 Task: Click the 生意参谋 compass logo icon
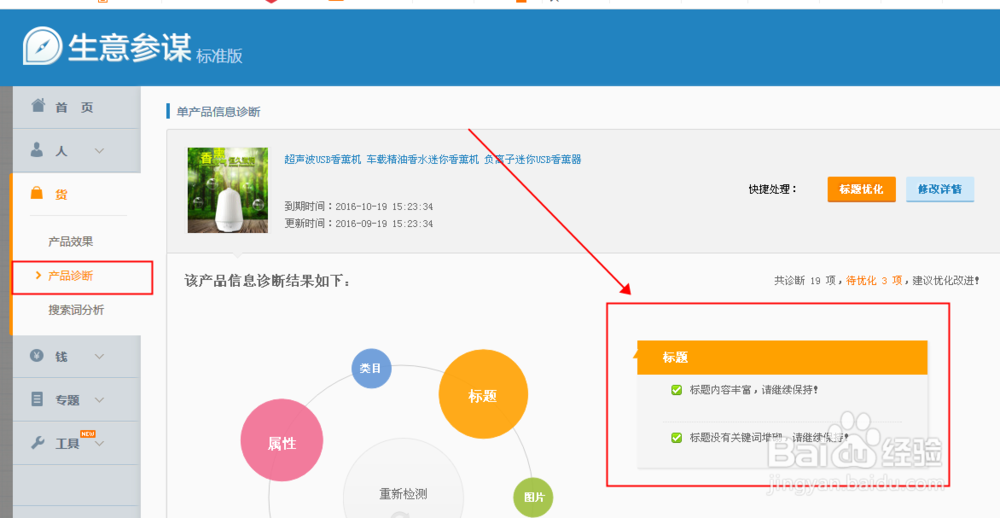click(42, 46)
